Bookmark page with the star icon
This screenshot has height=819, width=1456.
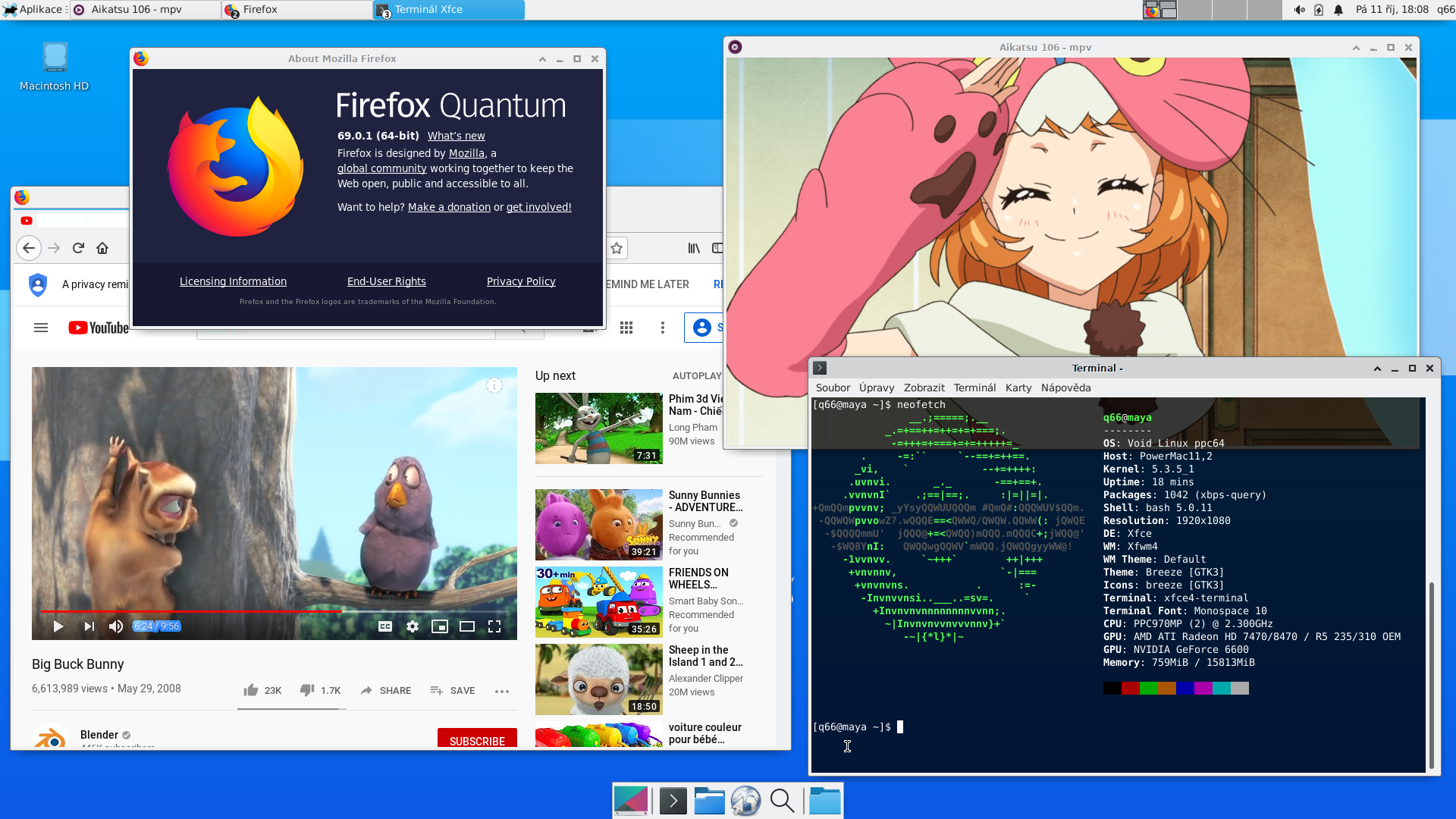pos(617,248)
